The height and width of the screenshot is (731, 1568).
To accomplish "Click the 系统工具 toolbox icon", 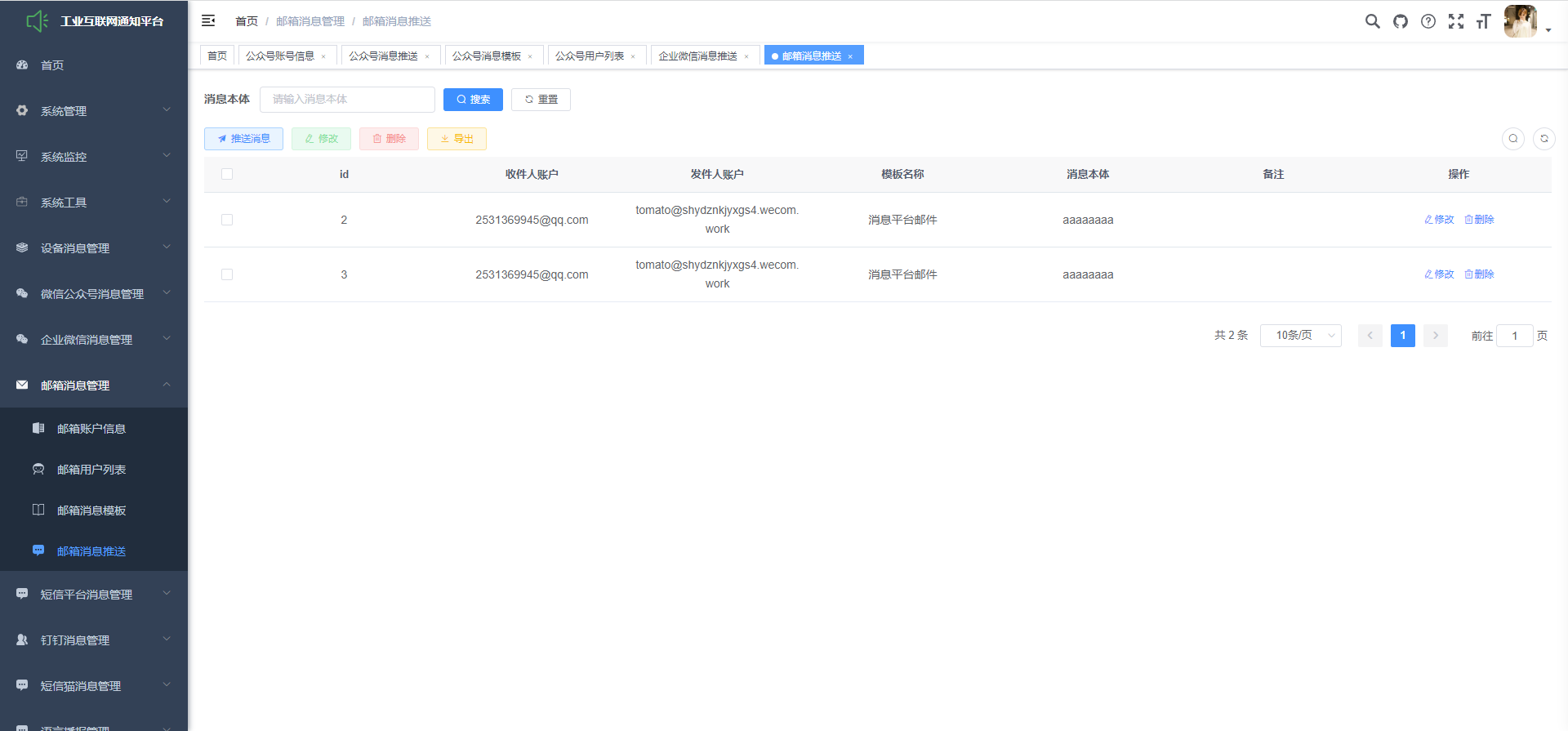I will [22, 202].
